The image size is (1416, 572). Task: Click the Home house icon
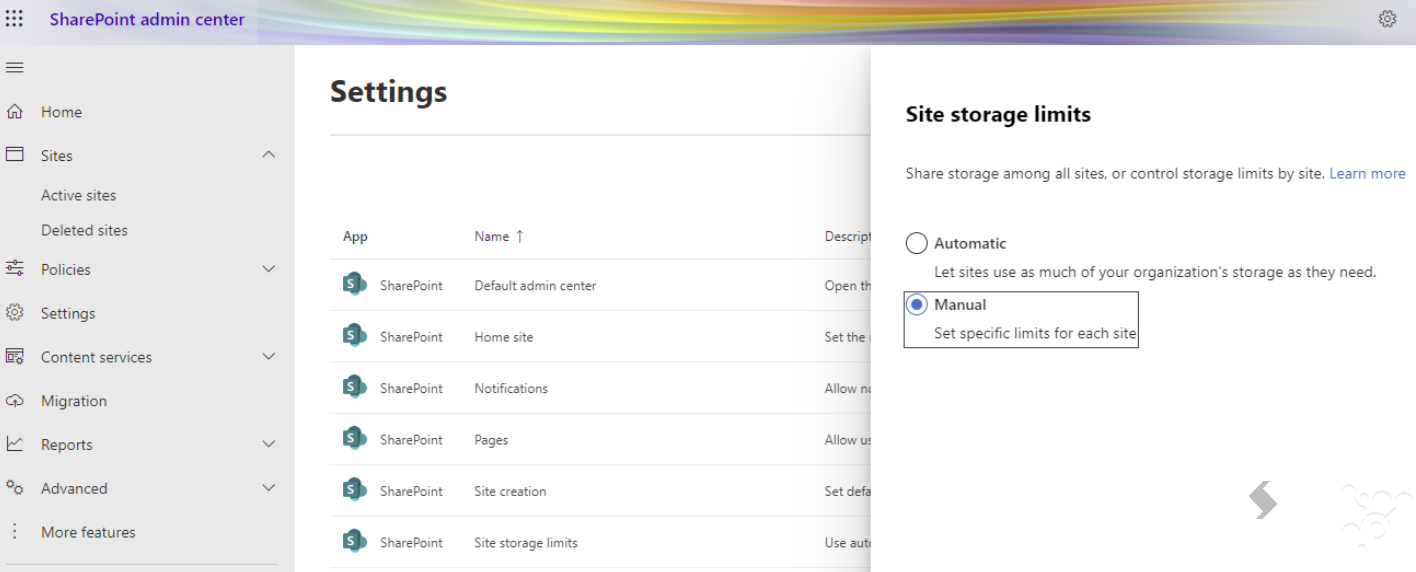[x=14, y=112]
